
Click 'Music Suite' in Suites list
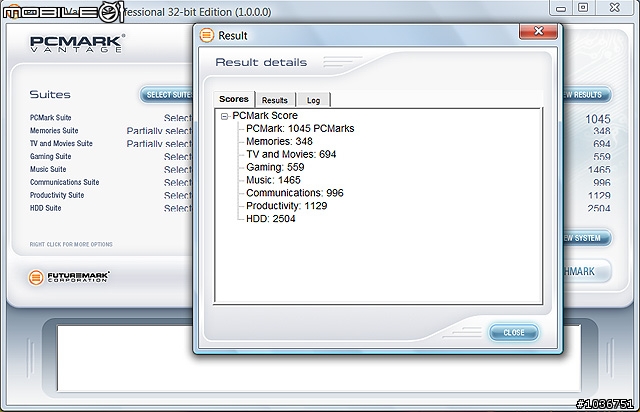(48, 169)
